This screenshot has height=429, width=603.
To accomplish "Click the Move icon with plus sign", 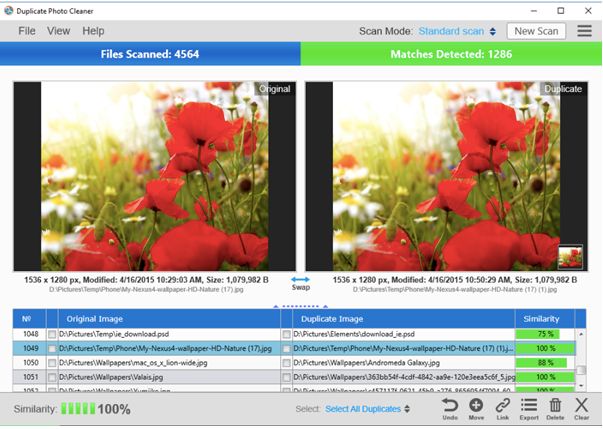I will click(x=476, y=406).
